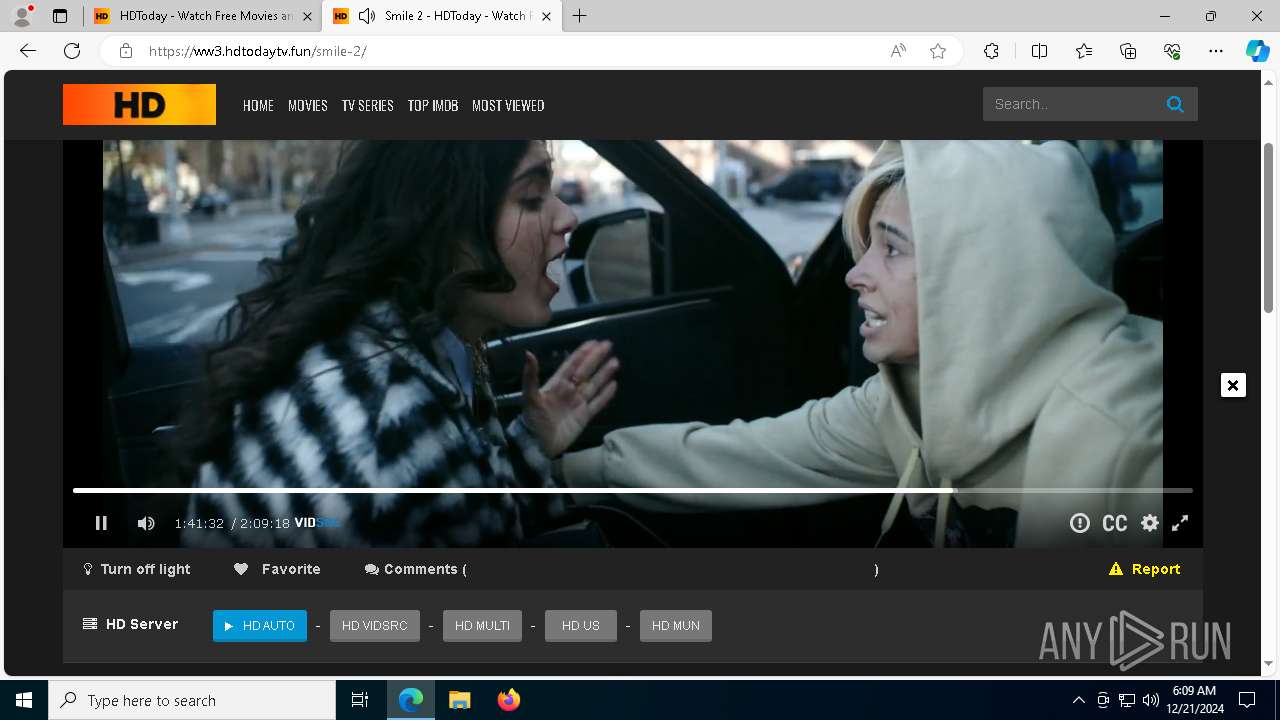1280x720 pixels.
Task: Click the page vertical scrollbar
Action: coord(1269,228)
